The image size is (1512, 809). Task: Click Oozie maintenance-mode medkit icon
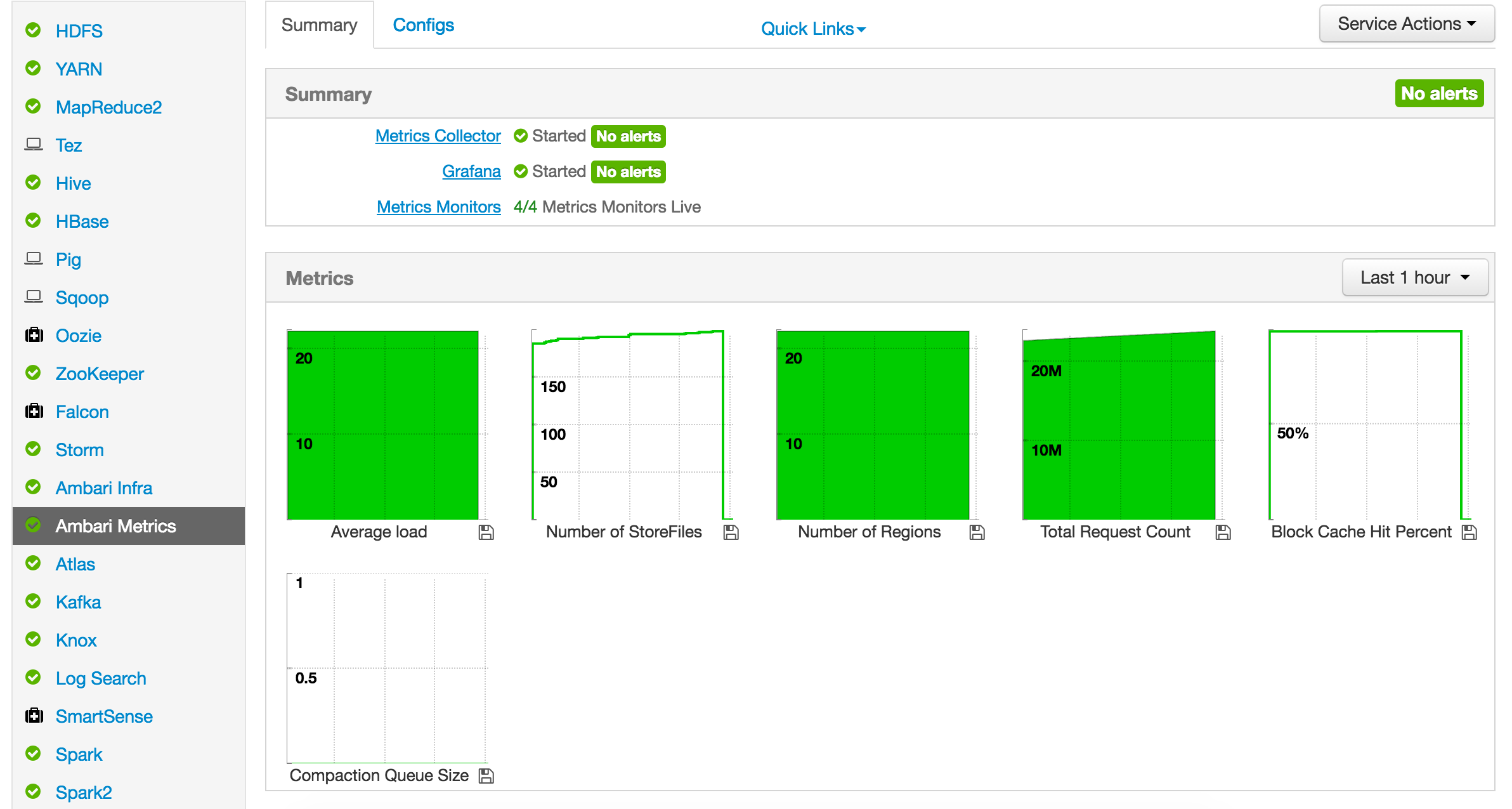tap(34, 335)
